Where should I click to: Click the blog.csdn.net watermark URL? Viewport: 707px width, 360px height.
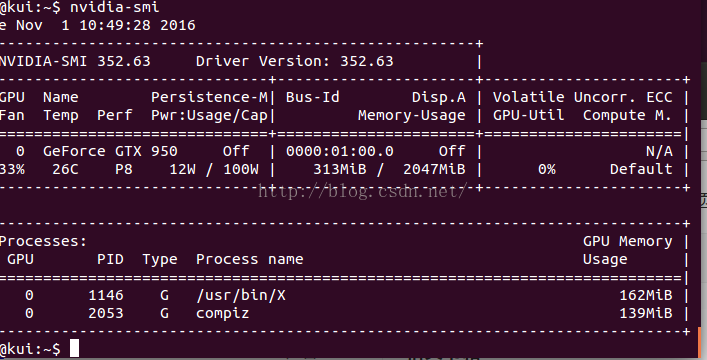point(362,192)
